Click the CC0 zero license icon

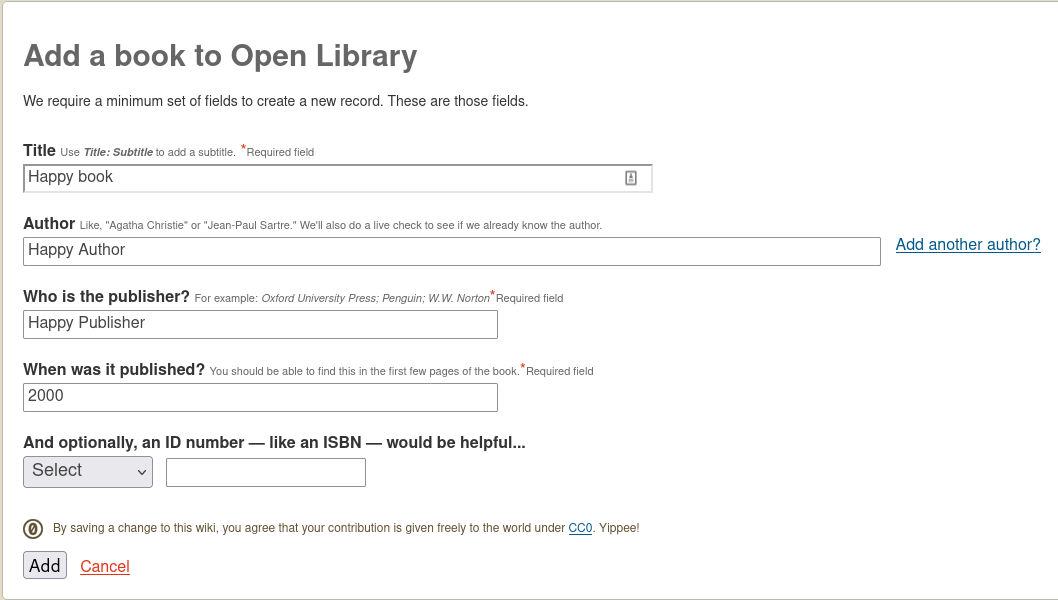pos(33,528)
